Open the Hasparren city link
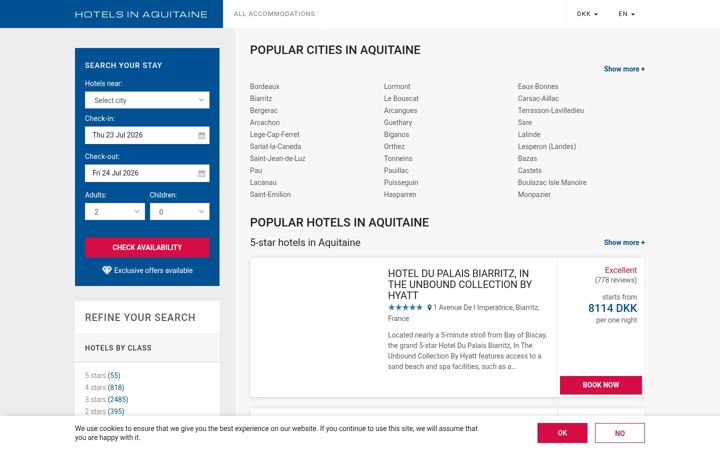Screen dimensions: 720x450 click(x=400, y=194)
